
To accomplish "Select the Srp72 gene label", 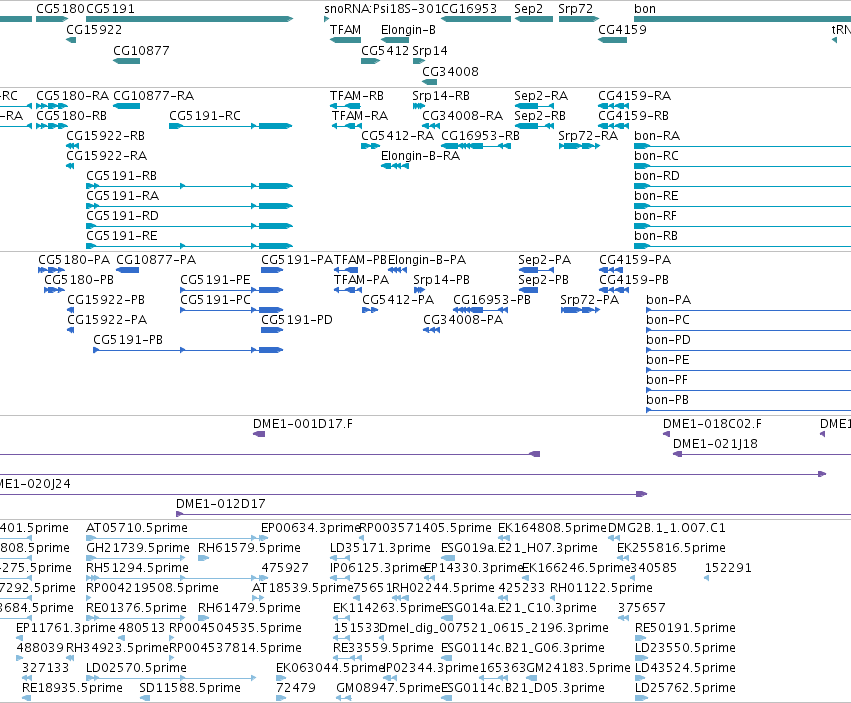I will (x=575, y=9).
